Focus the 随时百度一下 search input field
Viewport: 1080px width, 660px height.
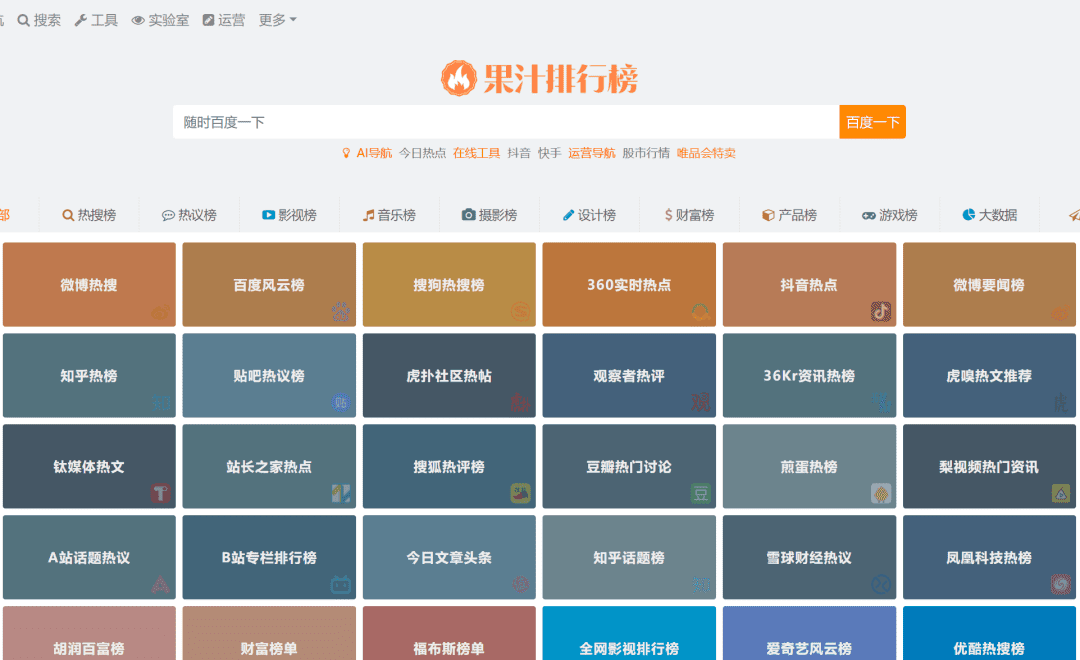(x=505, y=122)
